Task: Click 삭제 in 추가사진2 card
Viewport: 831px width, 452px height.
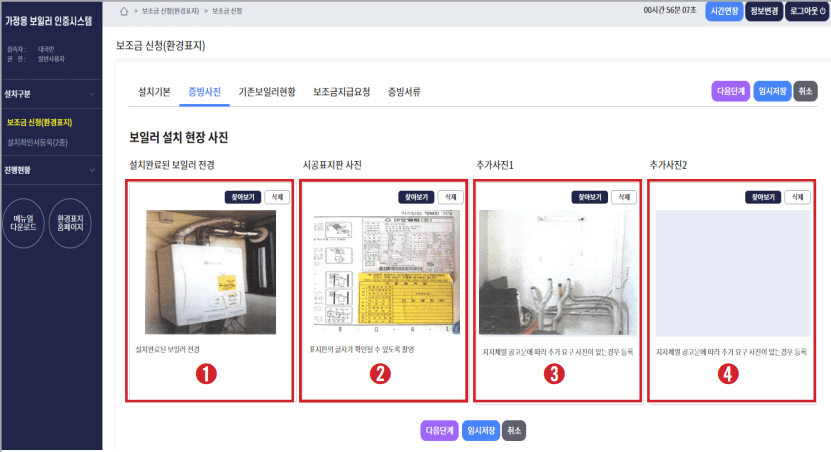Action: tap(797, 197)
